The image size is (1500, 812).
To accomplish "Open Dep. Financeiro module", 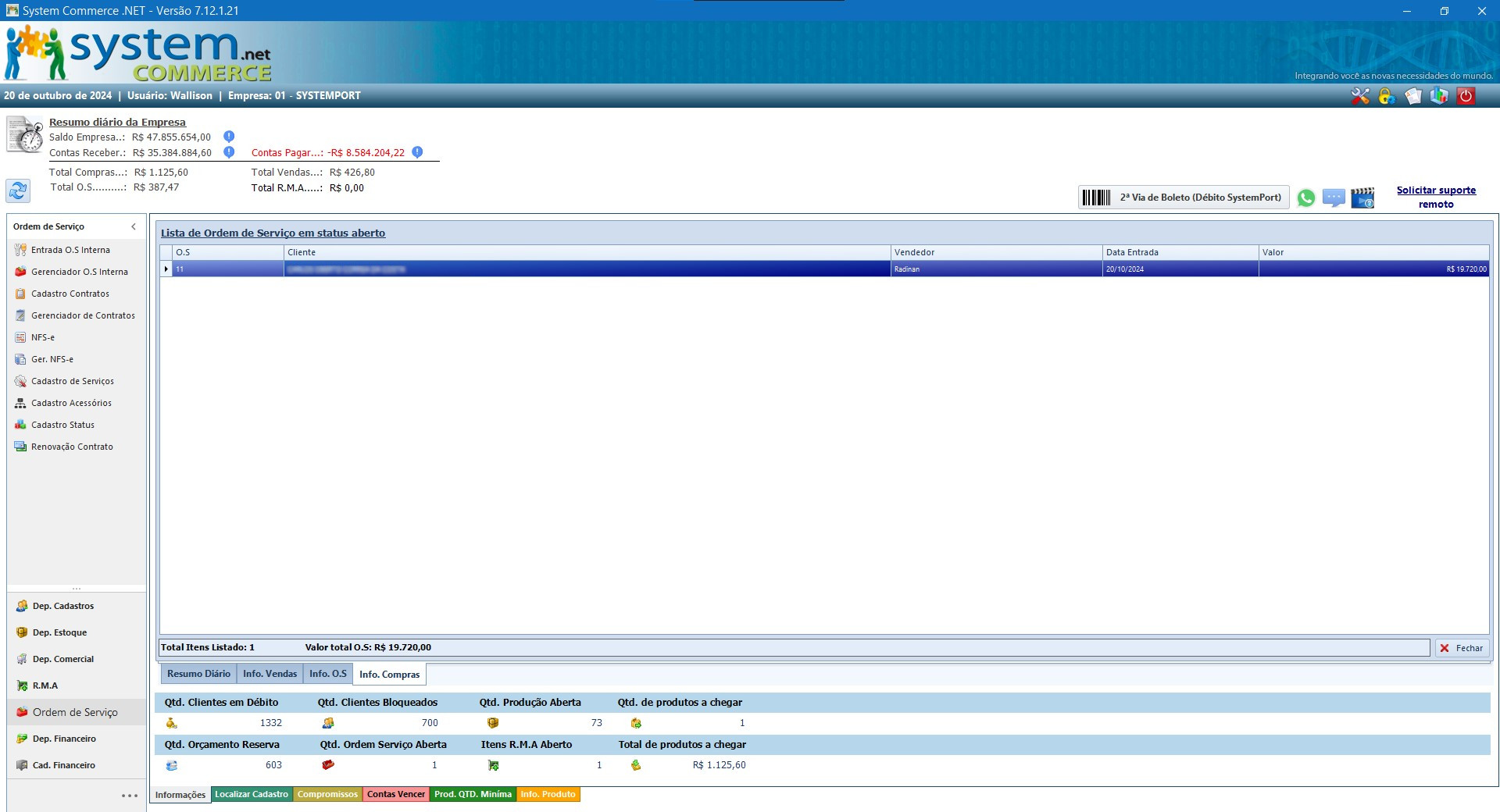I will point(64,739).
